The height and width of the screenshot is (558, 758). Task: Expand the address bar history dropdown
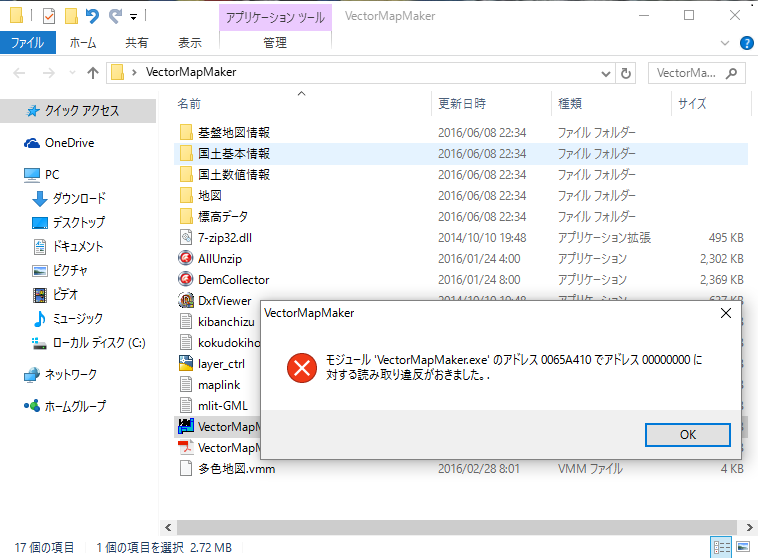(x=605, y=73)
